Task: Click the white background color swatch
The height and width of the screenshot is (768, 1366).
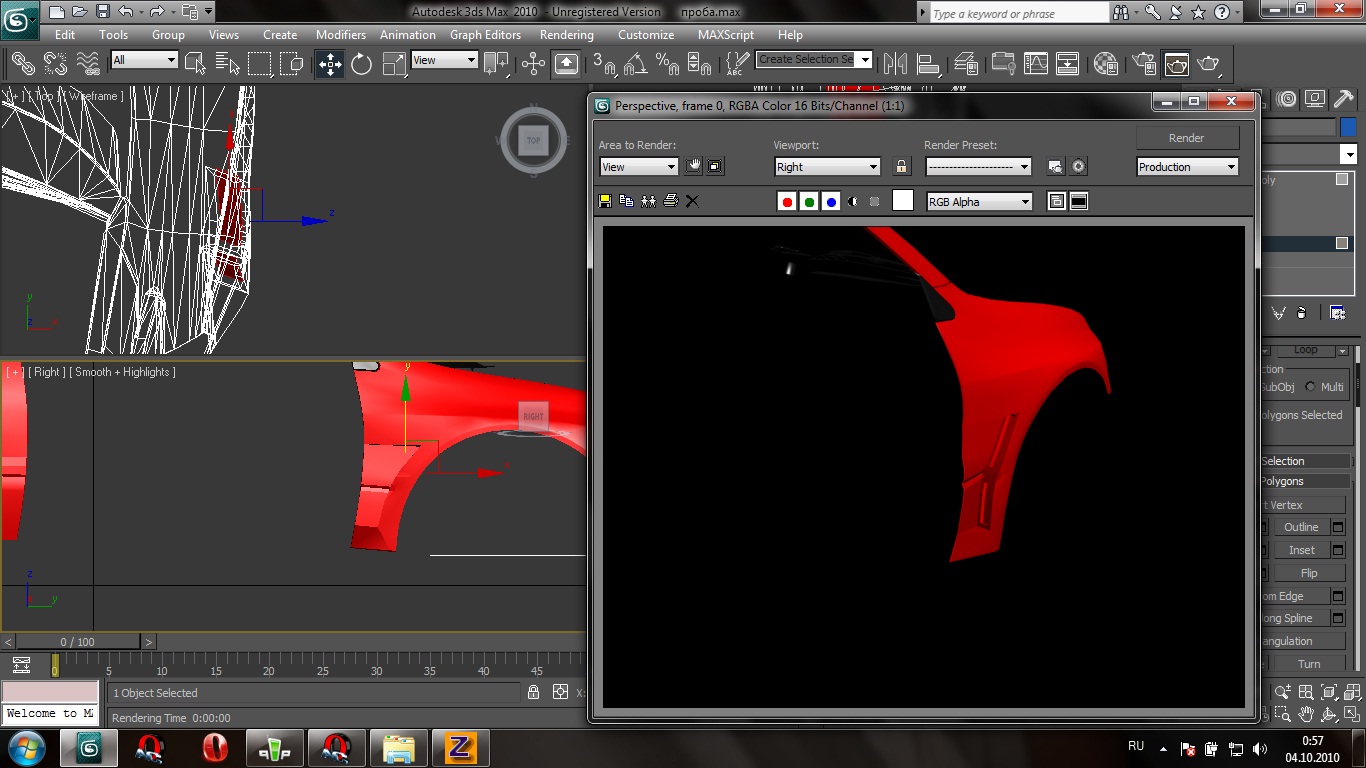Action: (x=902, y=201)
